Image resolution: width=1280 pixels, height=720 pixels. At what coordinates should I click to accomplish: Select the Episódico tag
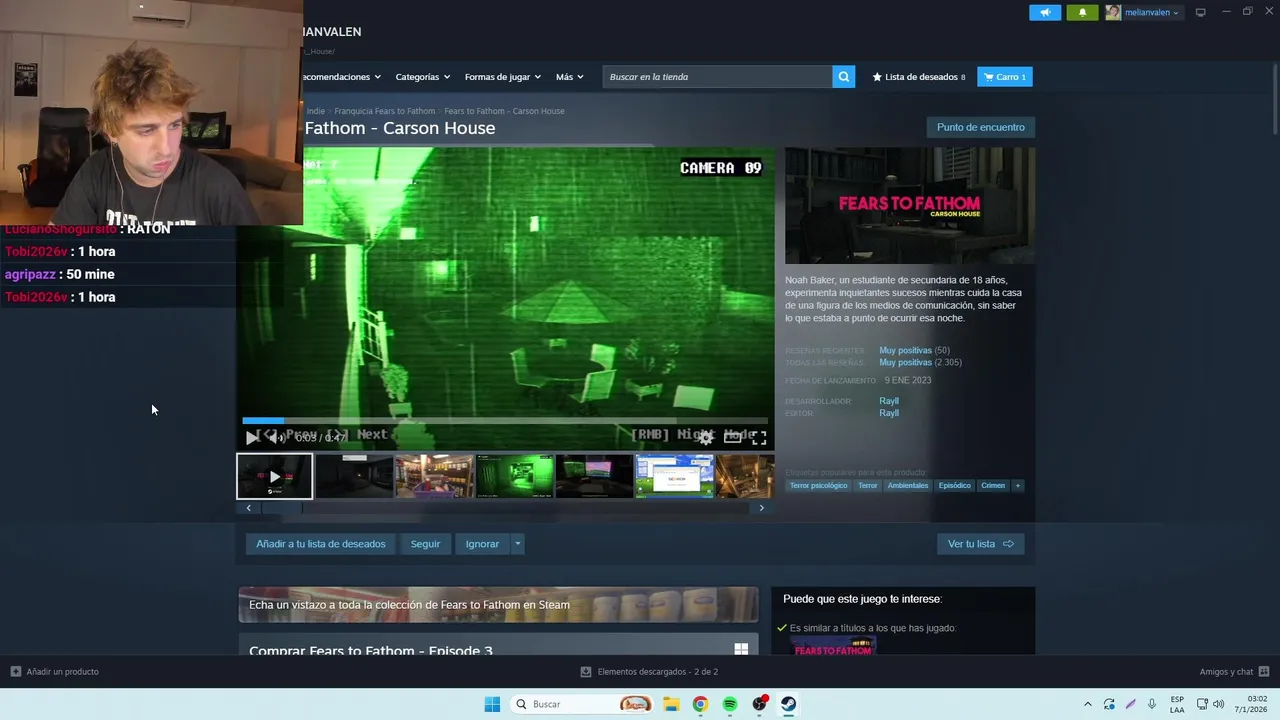click(x=954, y=486)
